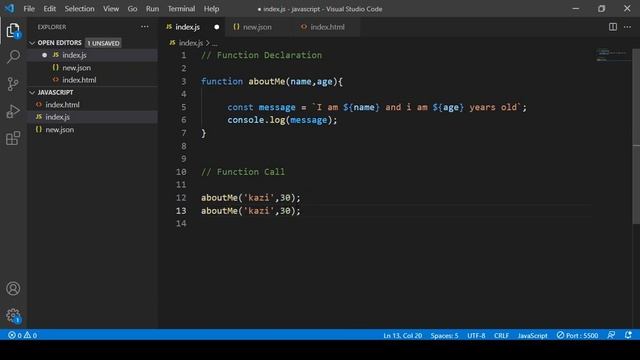Switch to the new.json editor tab
Screen dimensions: 640x360
pyautogui.click(x=257, y=27)
